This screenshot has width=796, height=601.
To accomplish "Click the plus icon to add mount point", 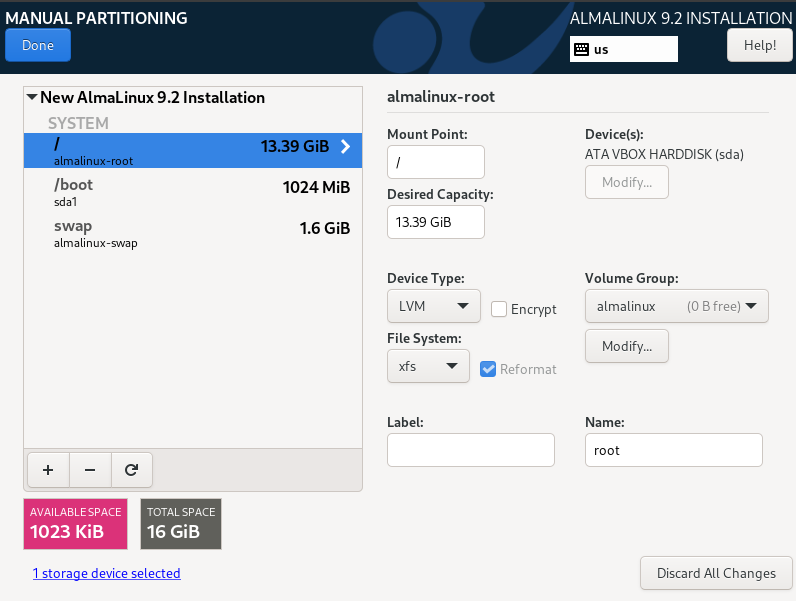I will click(x=48, y=468).
